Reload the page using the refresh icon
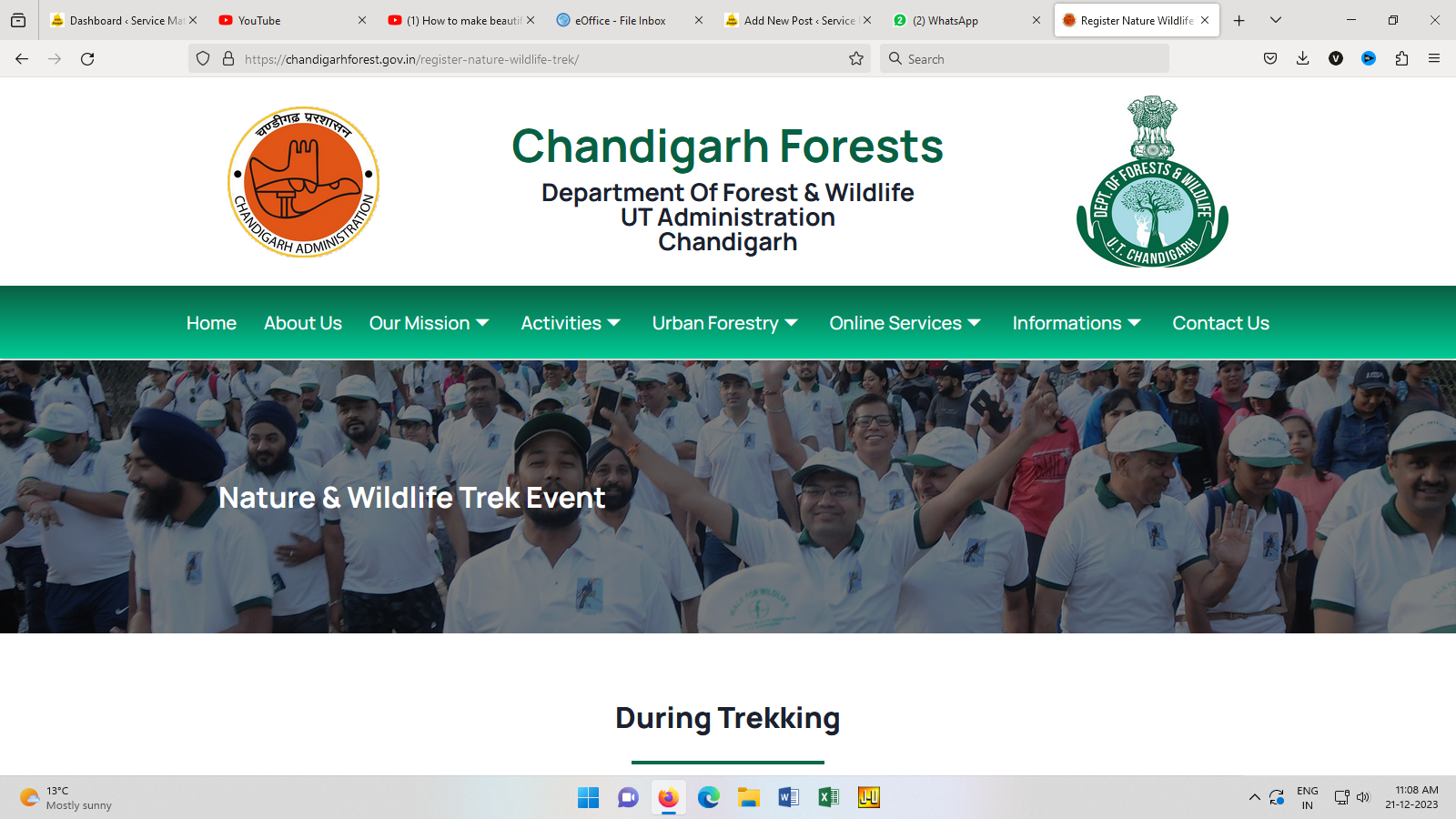The height and width of the screenshot is (819, 1456). pos(87,59)
